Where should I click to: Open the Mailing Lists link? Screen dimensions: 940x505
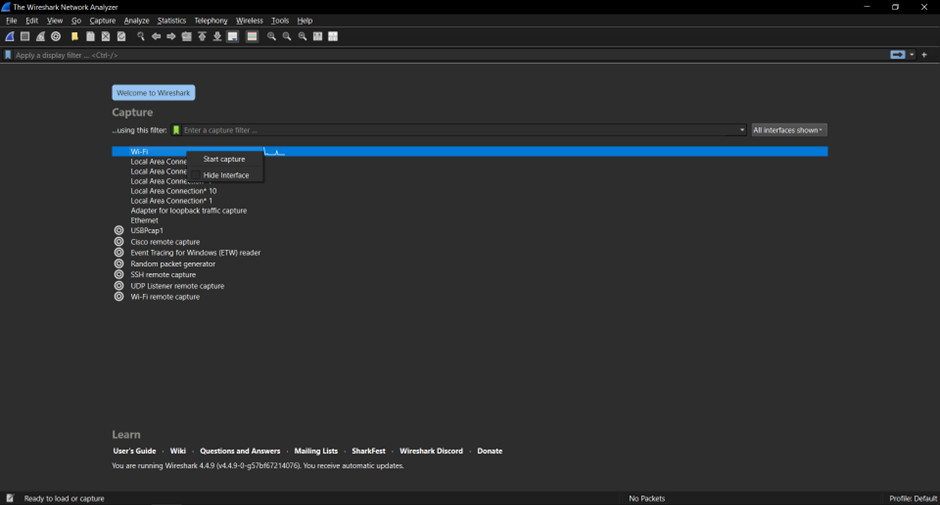(316, 451)
